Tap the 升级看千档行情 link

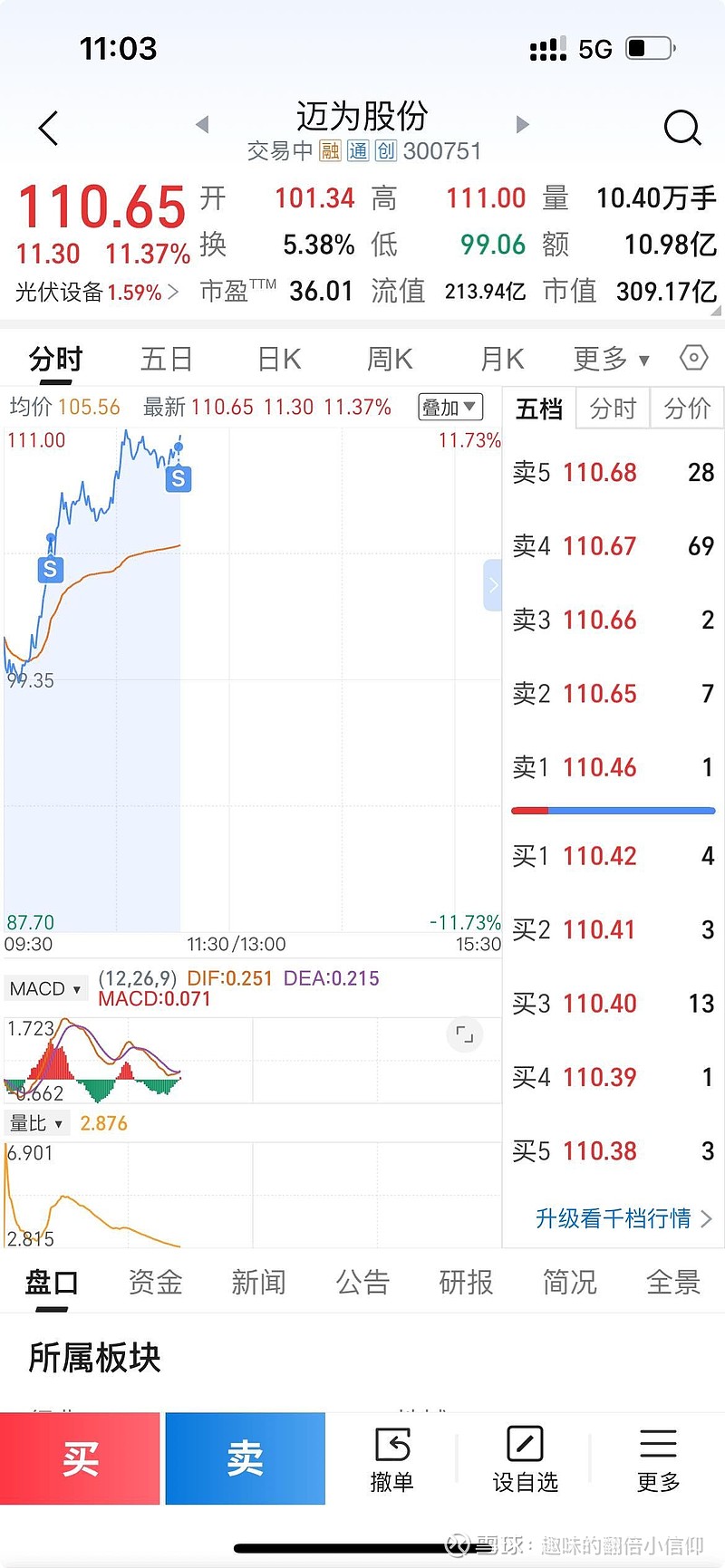tap(623, 1218)
